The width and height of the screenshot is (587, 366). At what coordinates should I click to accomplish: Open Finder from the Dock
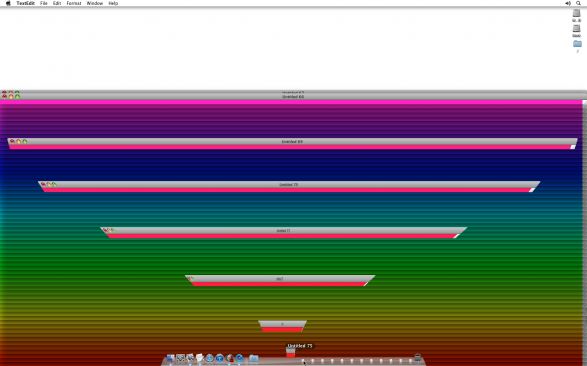(x=170, y=358)
